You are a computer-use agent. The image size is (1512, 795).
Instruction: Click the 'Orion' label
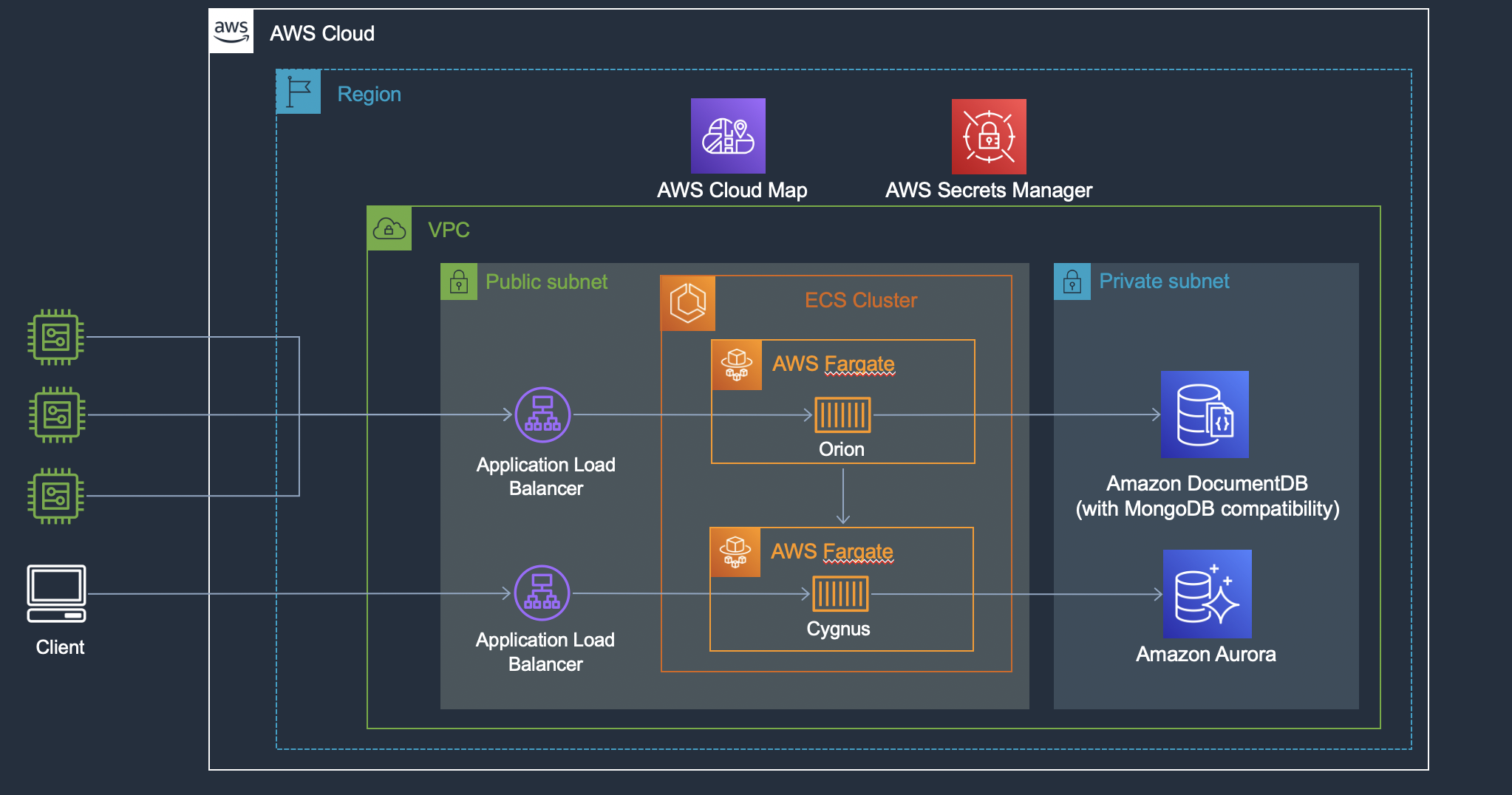(x=842, y=449)
